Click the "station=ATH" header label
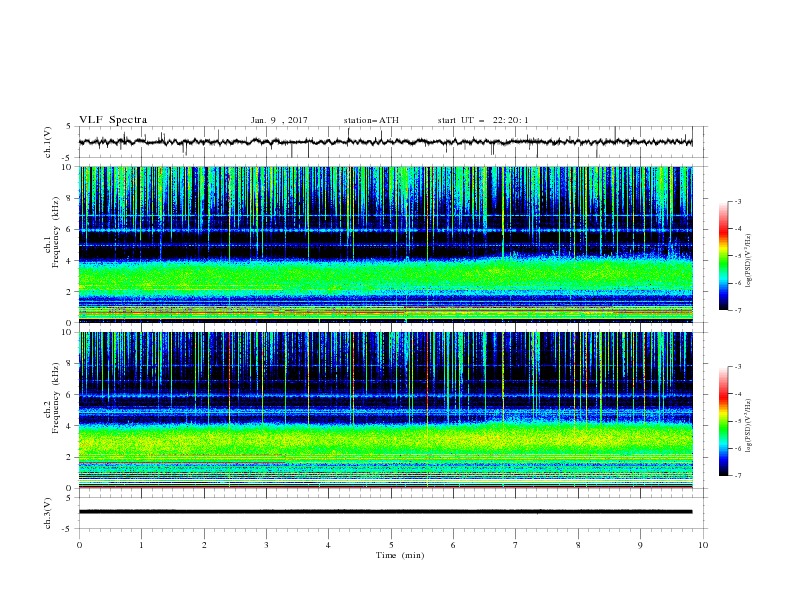The height and width of the screenshot is (612, 792). pyautogui.click(x=371, y=120)
